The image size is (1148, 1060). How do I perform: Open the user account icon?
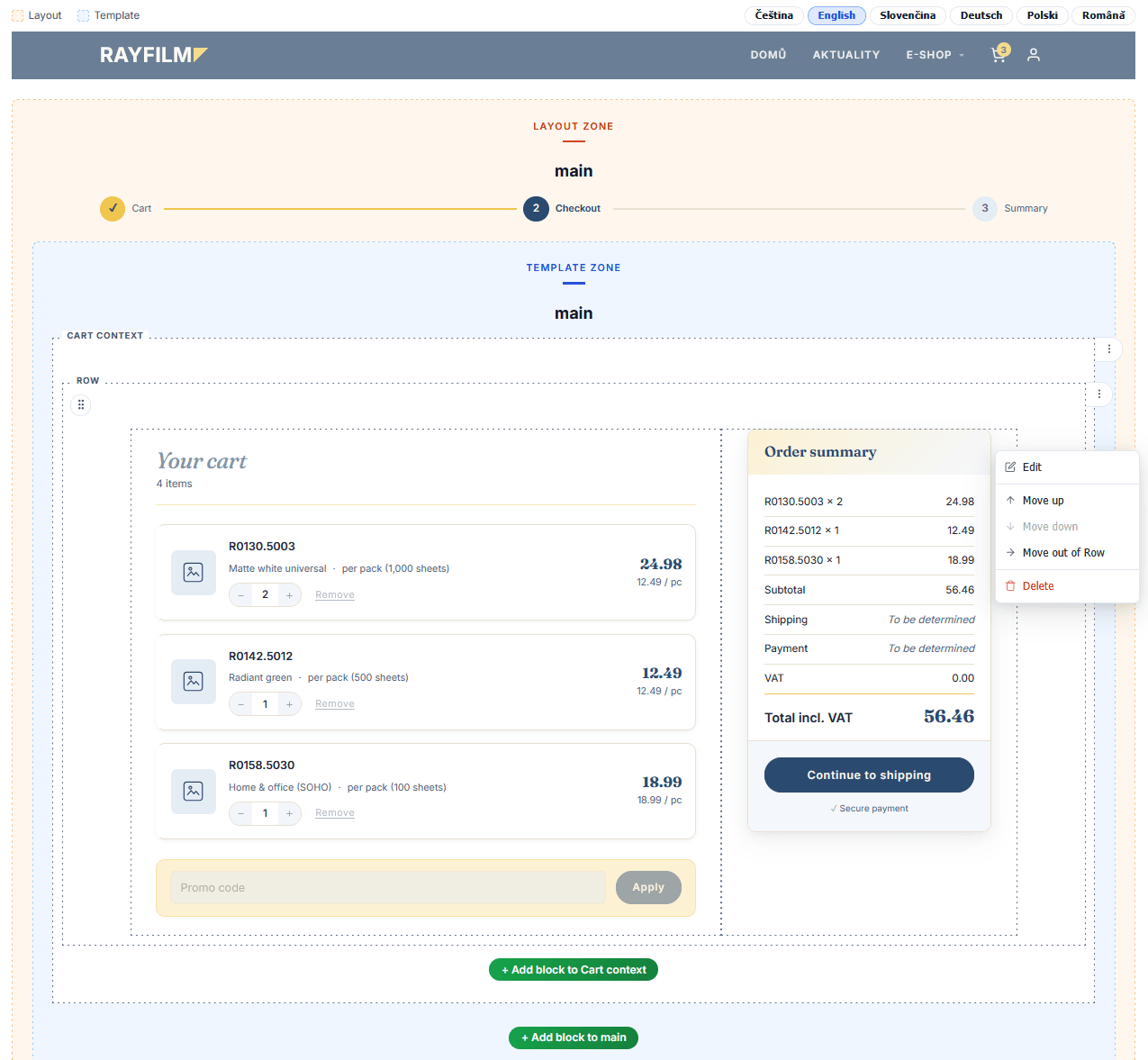point(1034,55)
